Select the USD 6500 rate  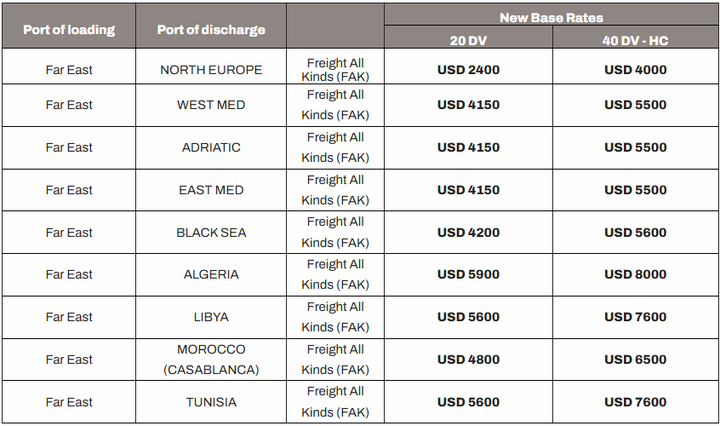coord(635,359)
